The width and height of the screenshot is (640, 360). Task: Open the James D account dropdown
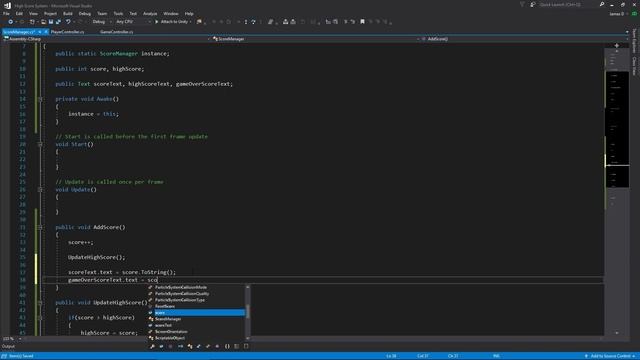pos(618,14)
